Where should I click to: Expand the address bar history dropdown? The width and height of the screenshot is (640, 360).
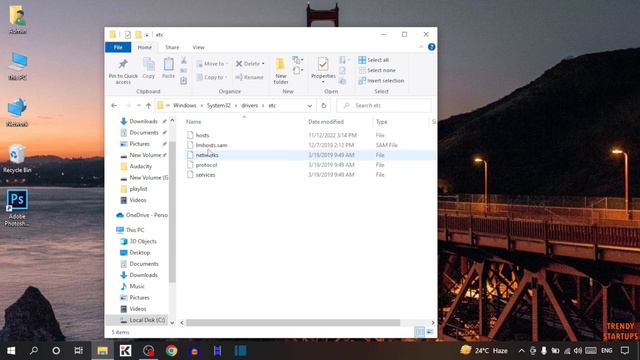(x=310, y=106)
